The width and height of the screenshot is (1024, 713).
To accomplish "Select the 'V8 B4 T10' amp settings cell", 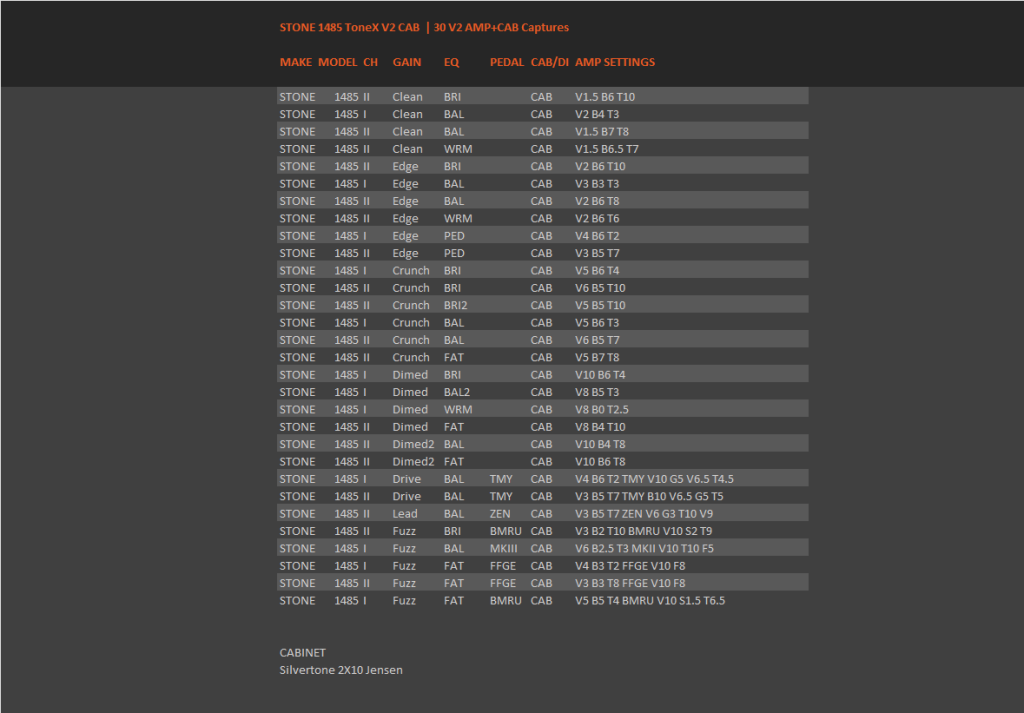I will (x=600, y=427).
